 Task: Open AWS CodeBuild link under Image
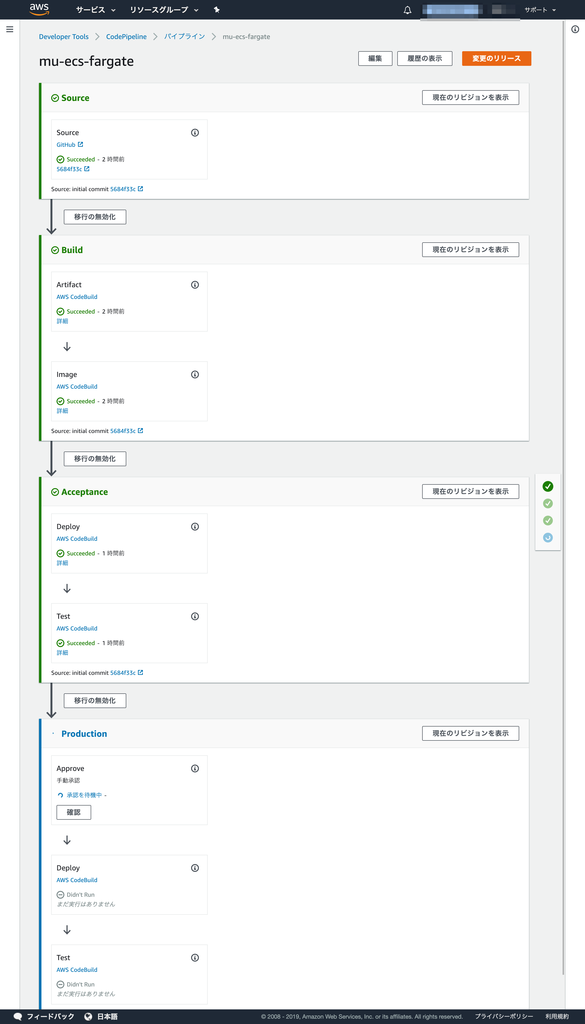77,387
